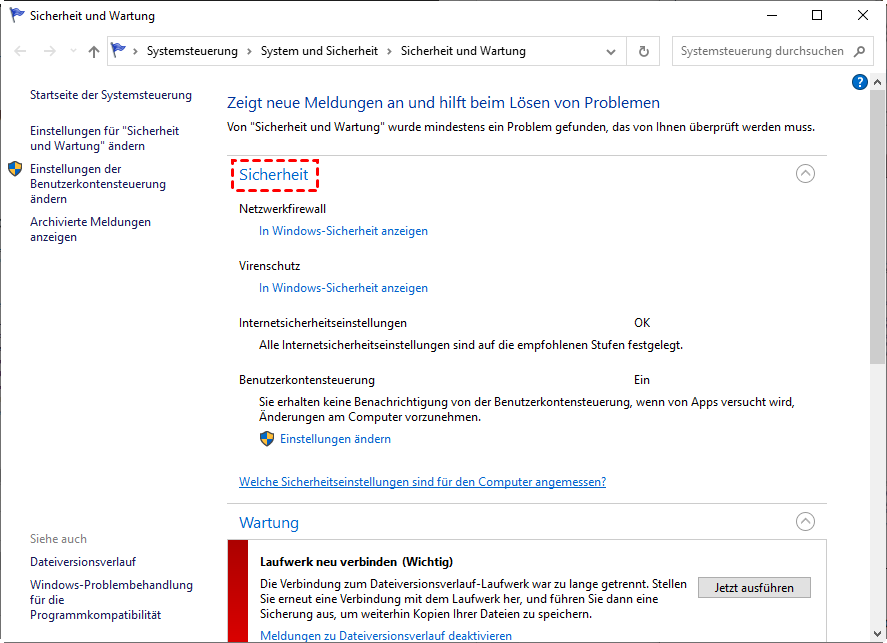Close the Sicherheit und Wartung window
Image resolution: width=887 pixels, height=643 pixels.
coord(863,15)
